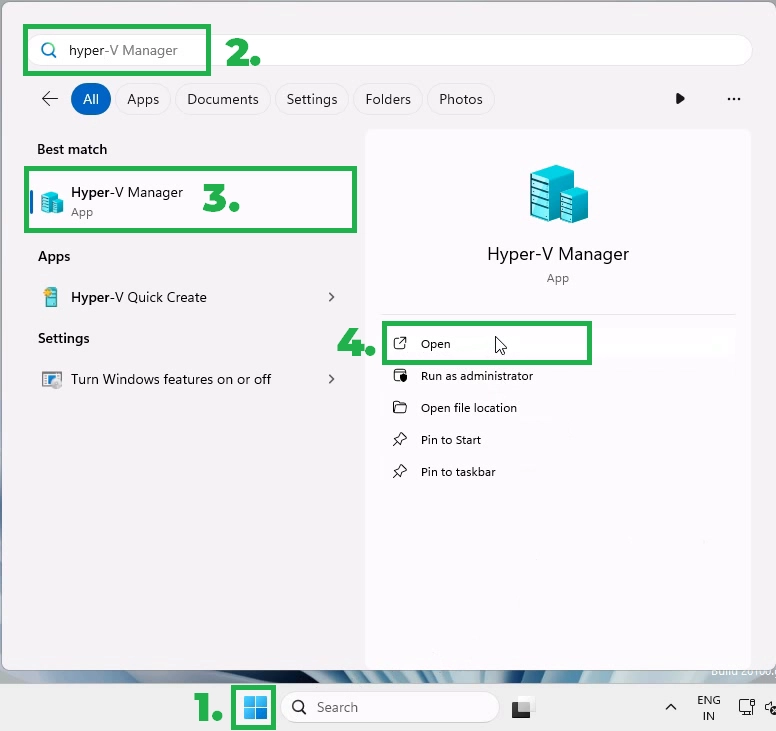Expand Turn Windows features on or off chevron
The image size is (776, 731).
click(332, 379)
